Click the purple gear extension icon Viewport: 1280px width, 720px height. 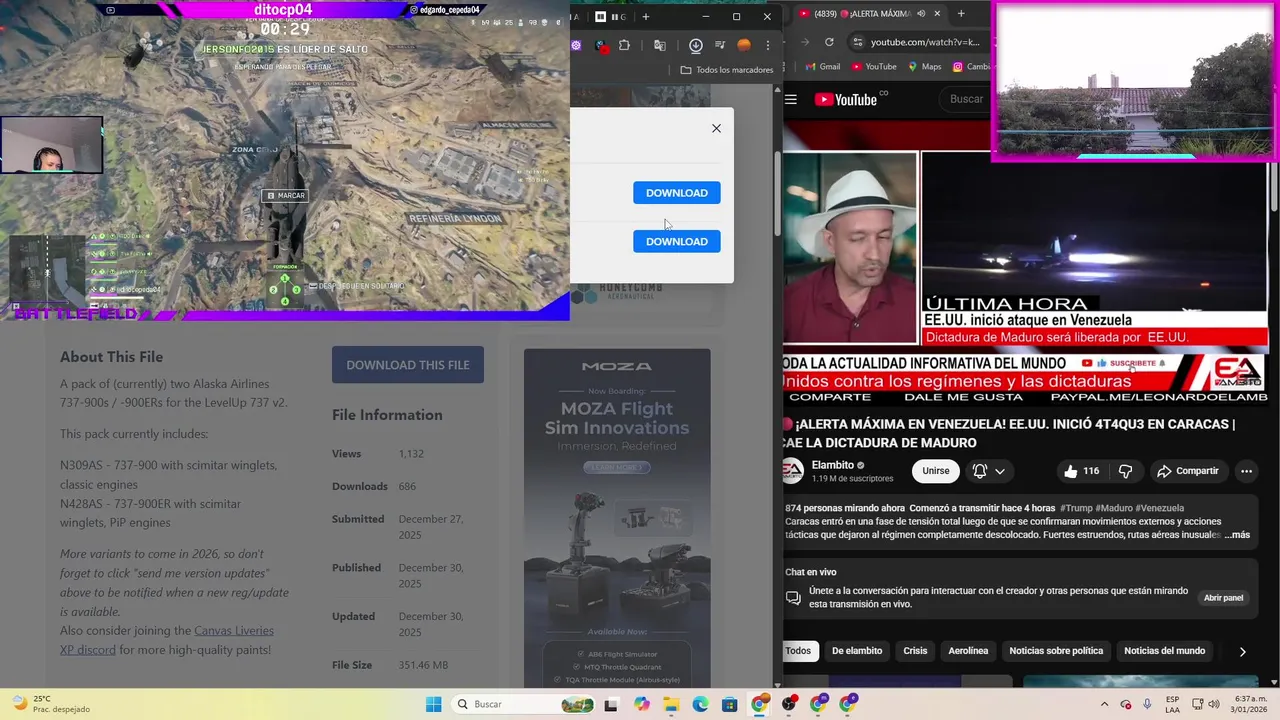click(x=576, y=45)
